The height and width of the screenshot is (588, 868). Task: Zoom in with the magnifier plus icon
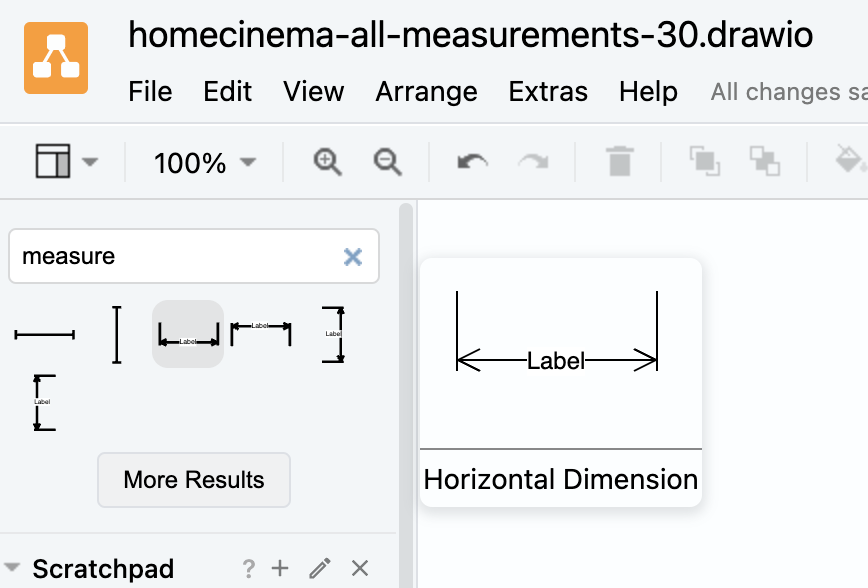[x=328, y=161]
